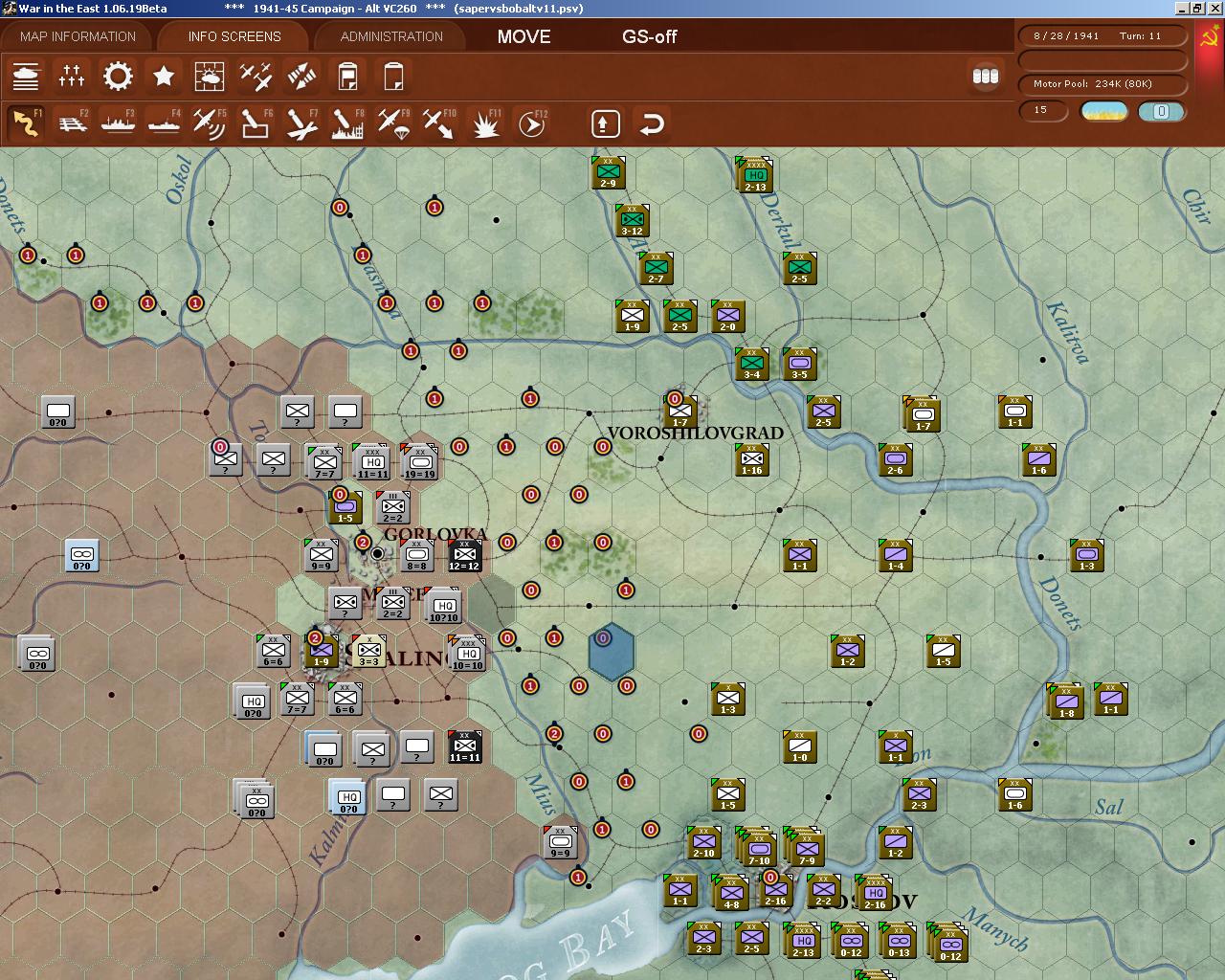Select the 2-9 unit counter
This screenshot has width=1225, height=980.
coord(608,173)
